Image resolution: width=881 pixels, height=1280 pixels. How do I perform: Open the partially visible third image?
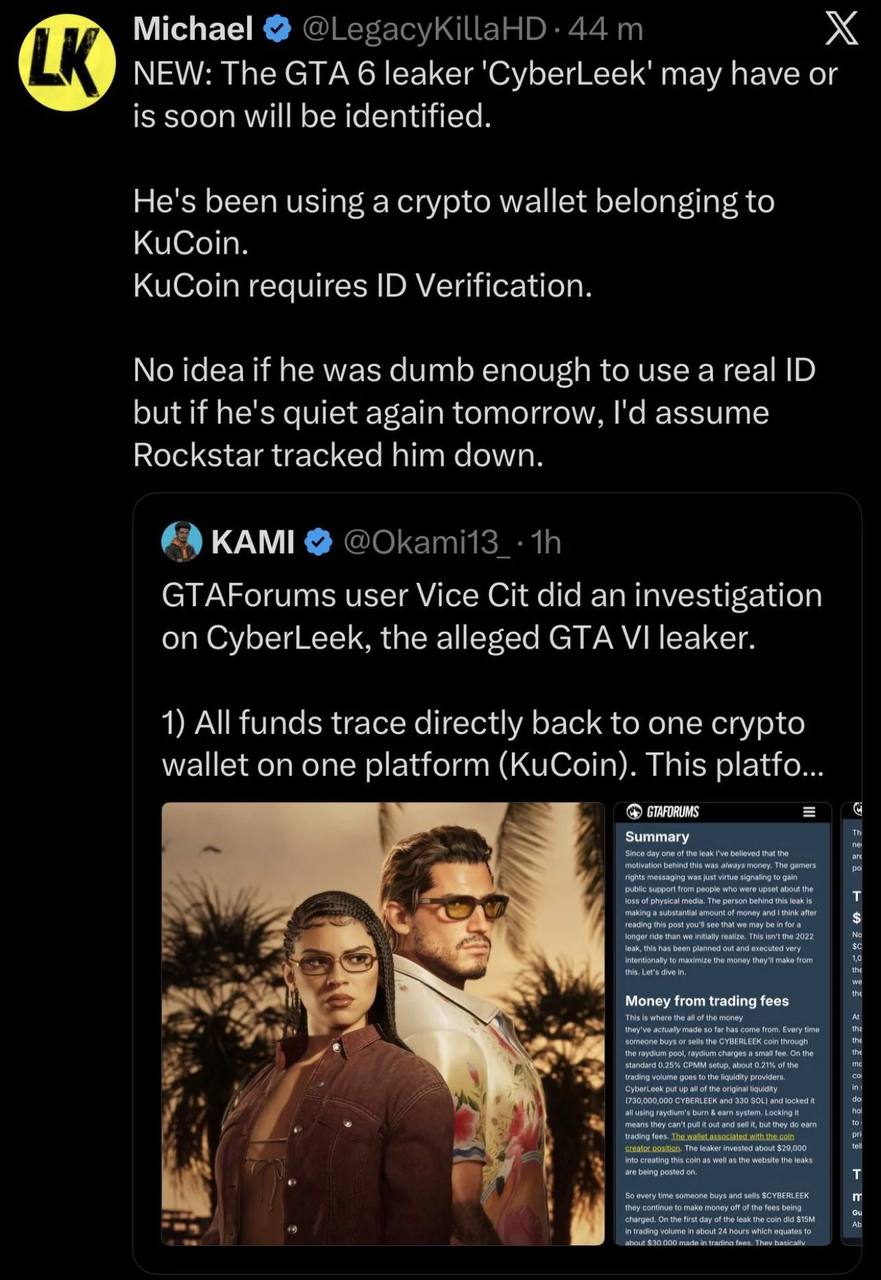(851, 1023)
